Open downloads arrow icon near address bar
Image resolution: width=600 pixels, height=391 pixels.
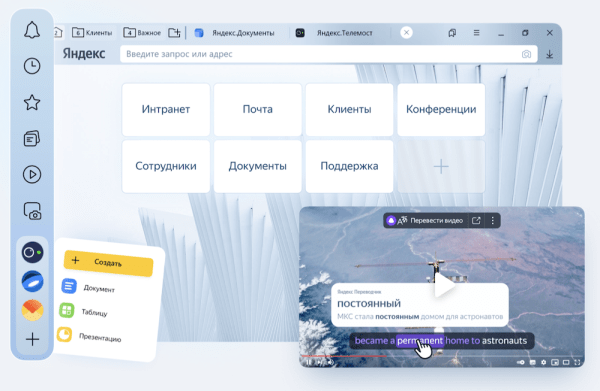pos(549,54)
